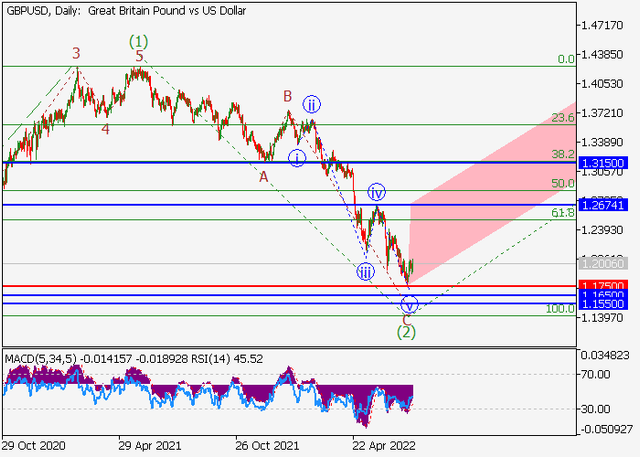
Task: Click the green (2) wave label
Action: pos(406,333)
